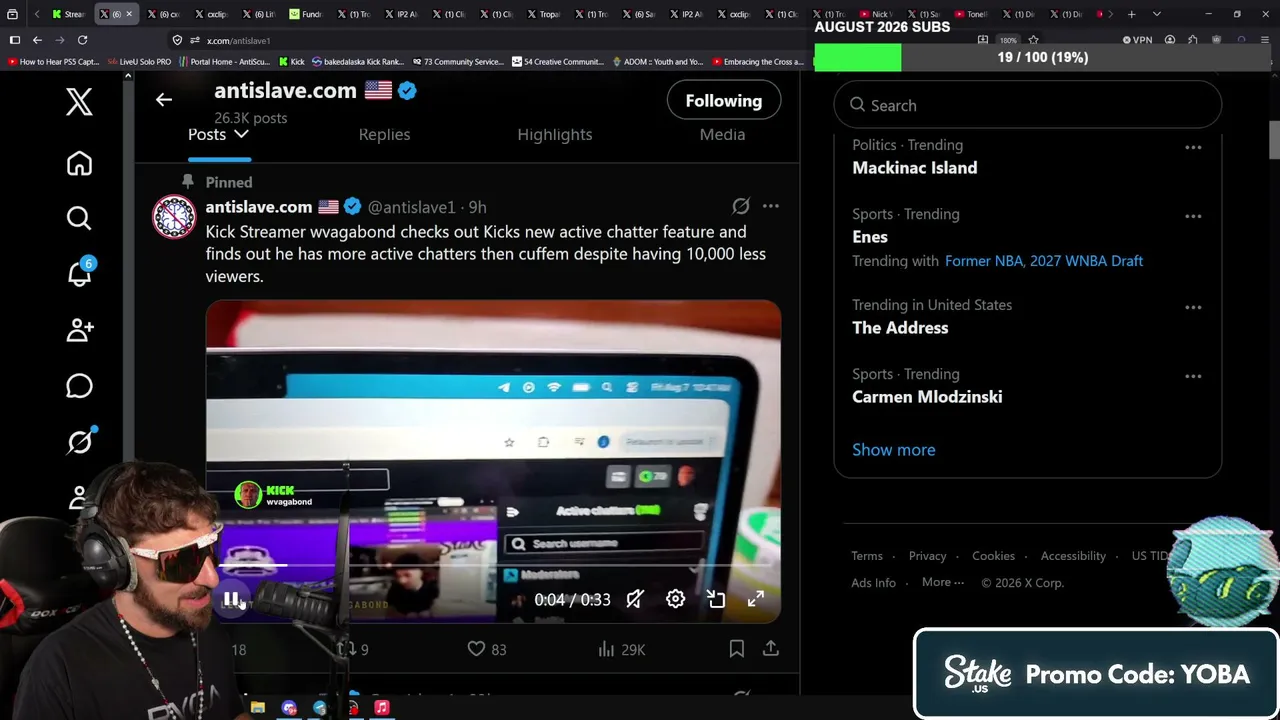The image size is (1280, 720).
Task: Open more options for Enes trend
Action: (1193, 216)
